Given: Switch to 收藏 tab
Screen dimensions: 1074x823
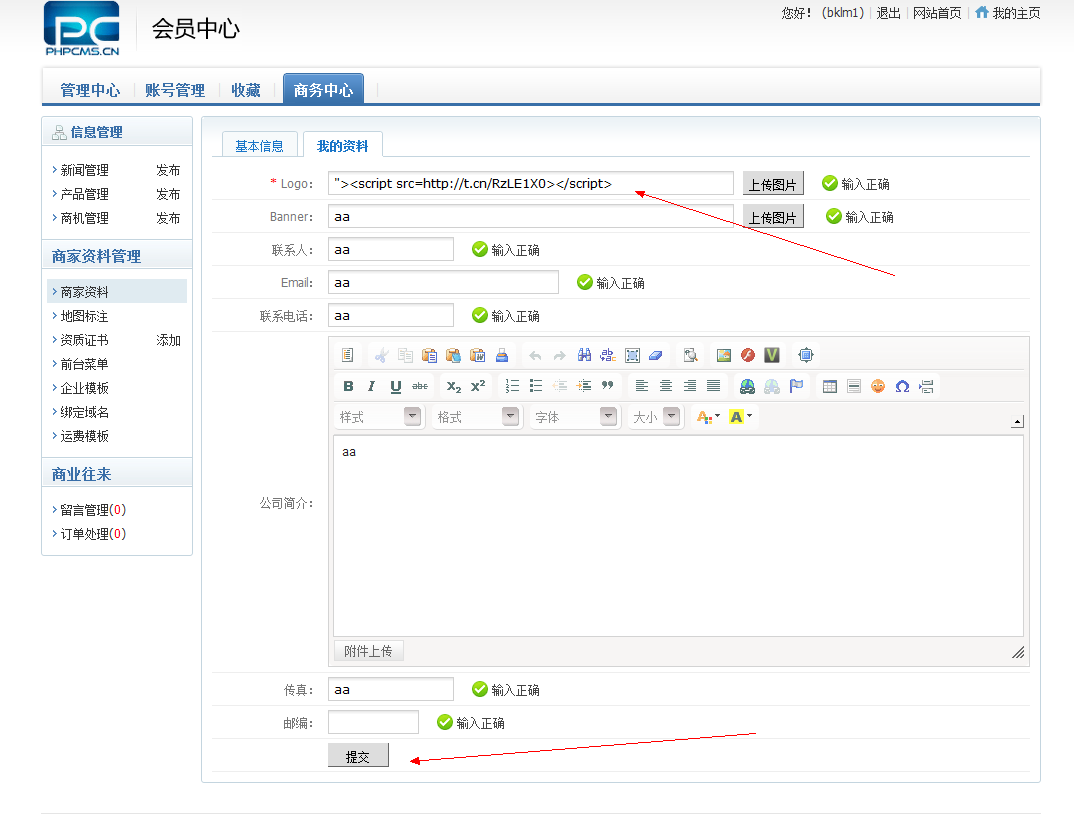Looking at the screenshot, I should tap(246, 90).
